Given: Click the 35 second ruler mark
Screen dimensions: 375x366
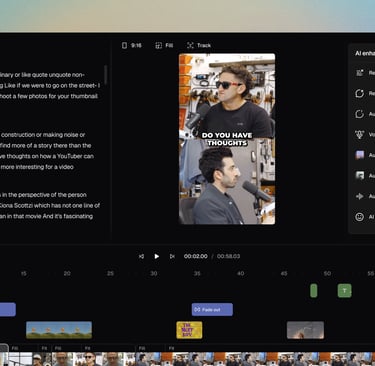Looking at the screenshot, I should [x=197, y=273].
